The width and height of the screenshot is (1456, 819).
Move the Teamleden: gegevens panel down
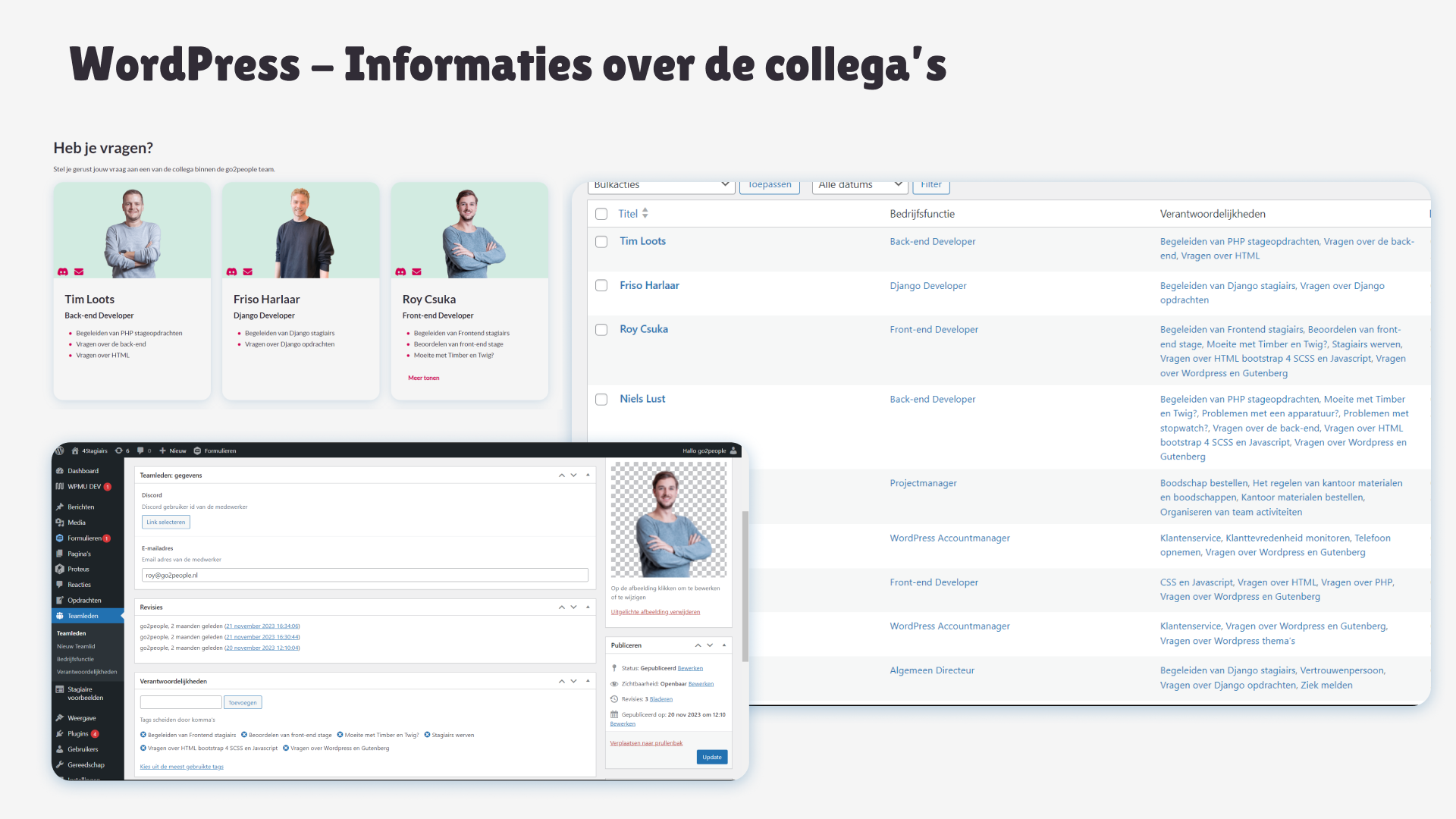[x=574, y=475]
